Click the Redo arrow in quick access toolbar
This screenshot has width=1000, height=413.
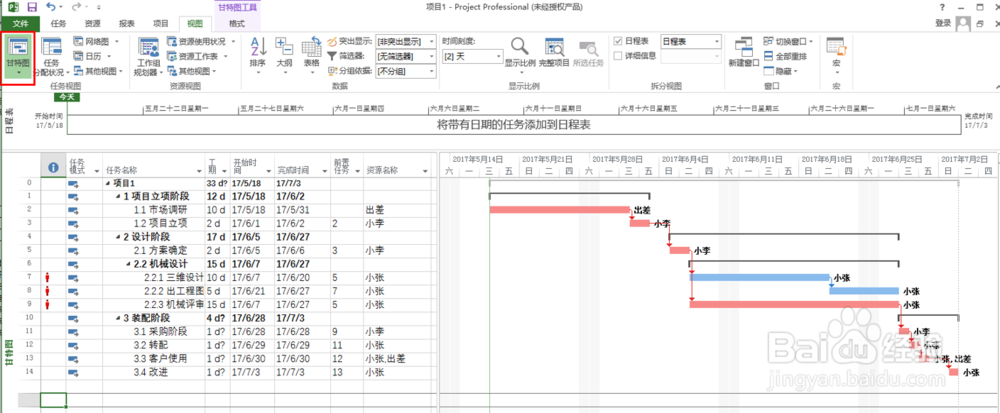pyautogui.click(x=77, y=7)
